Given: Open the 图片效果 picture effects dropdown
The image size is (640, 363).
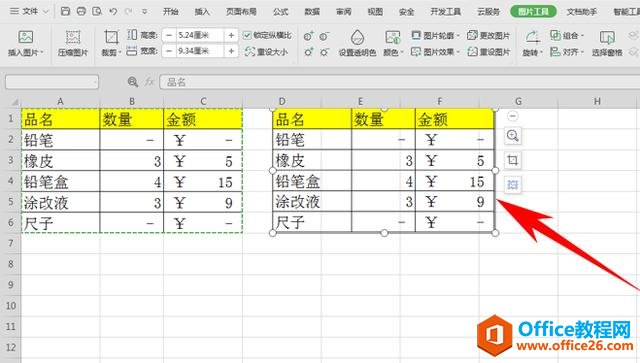Looking at the screenshot, I should (436, 52).
